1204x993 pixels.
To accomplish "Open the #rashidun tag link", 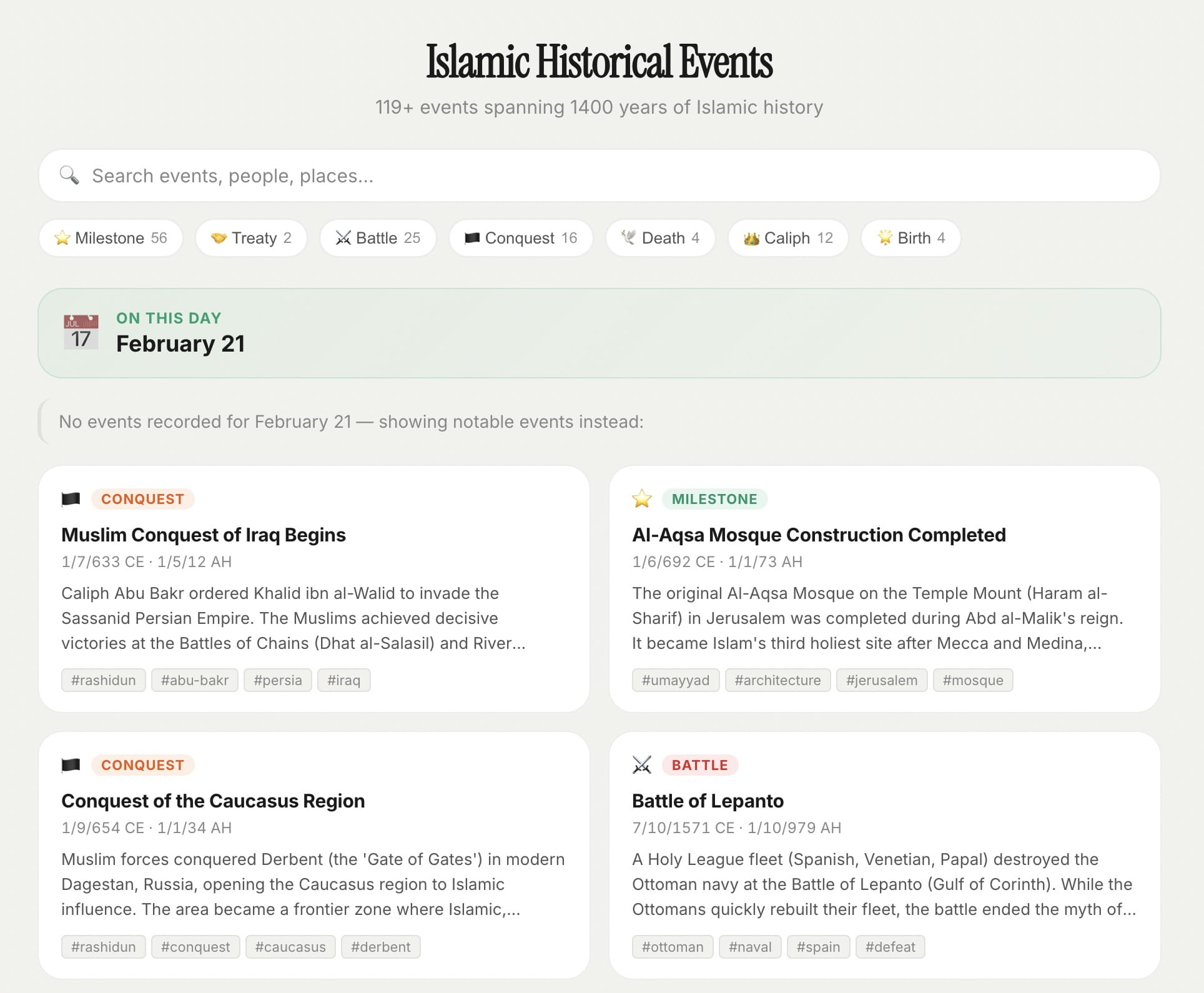I will [103, 680].
